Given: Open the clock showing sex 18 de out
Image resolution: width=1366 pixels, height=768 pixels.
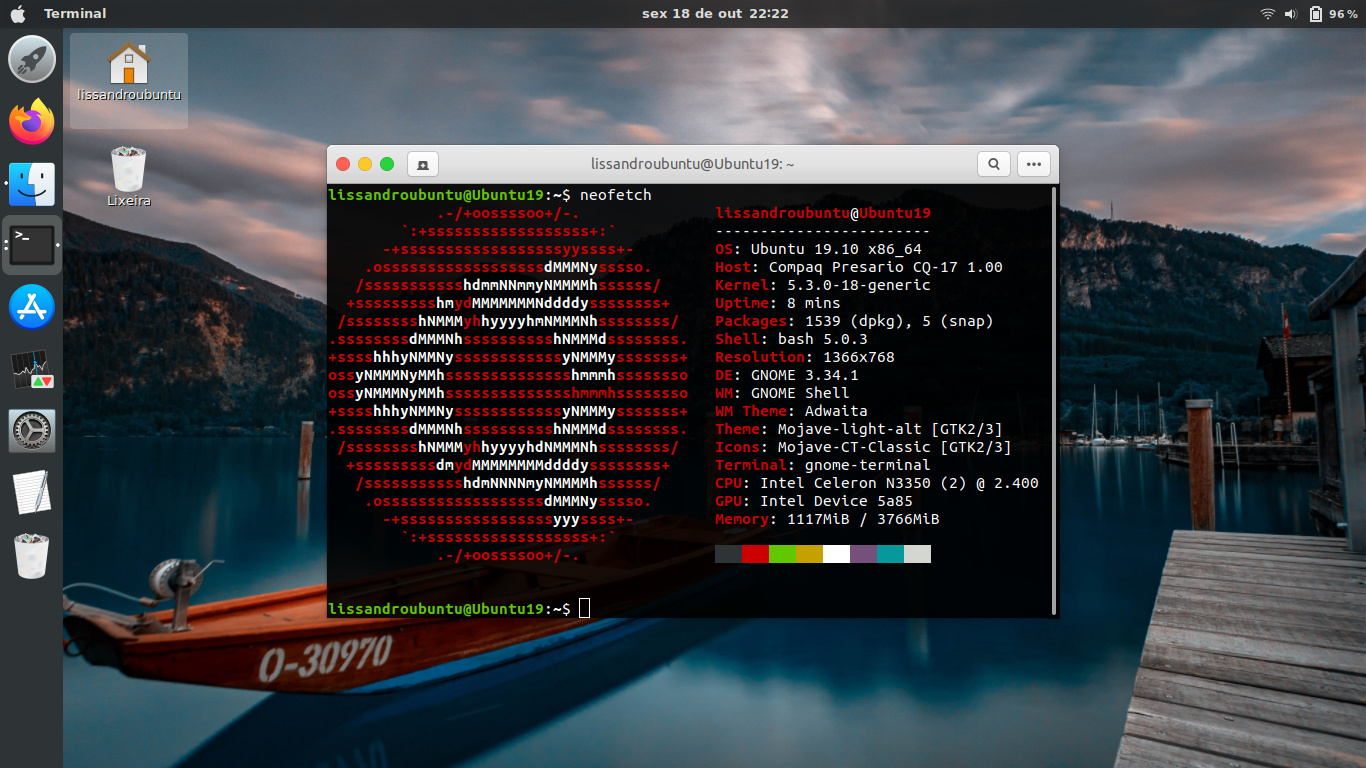Looking at the screenshot, I should point(715,13).
